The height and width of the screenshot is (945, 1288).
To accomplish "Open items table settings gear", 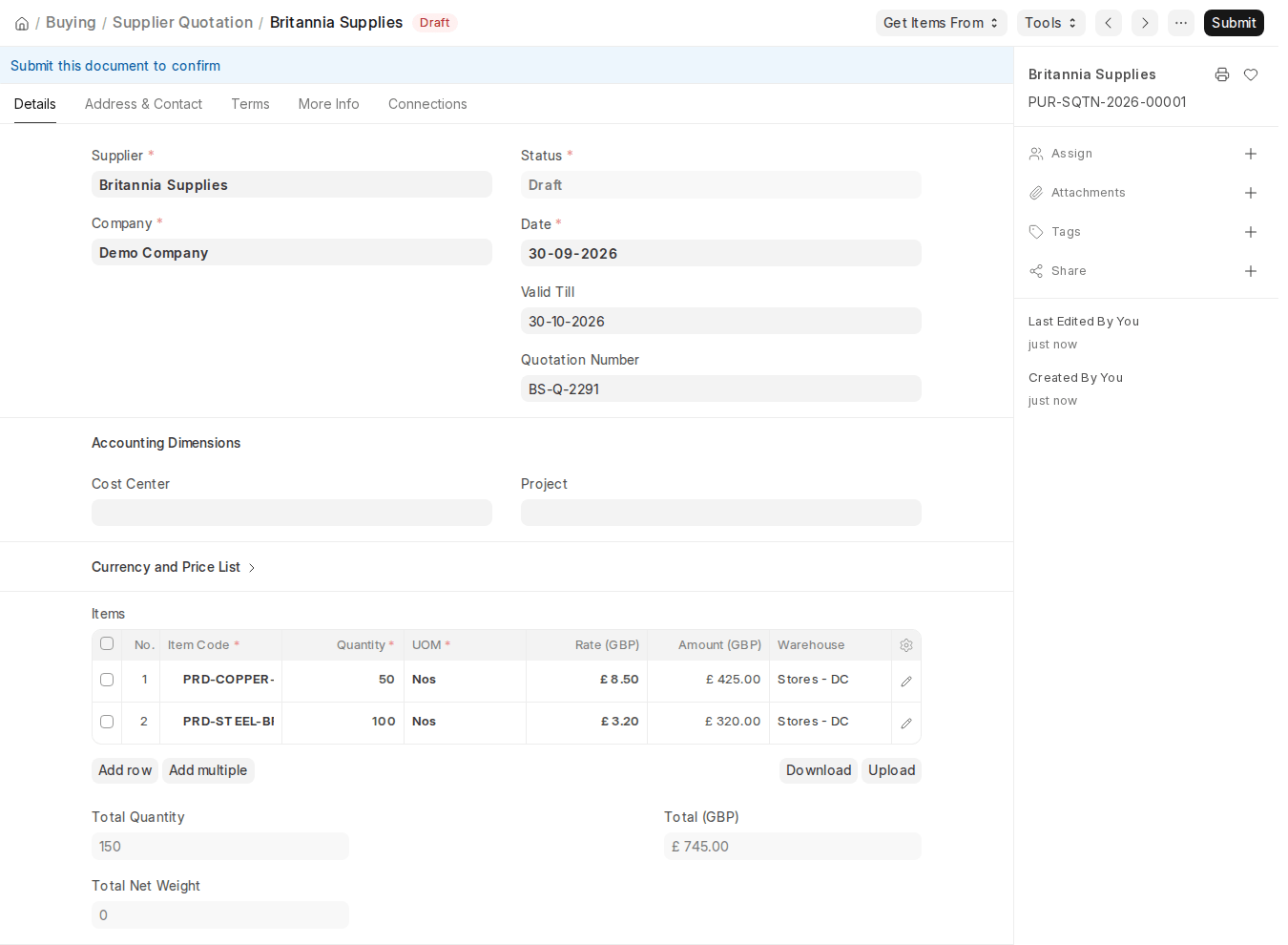I will (906, 645).
